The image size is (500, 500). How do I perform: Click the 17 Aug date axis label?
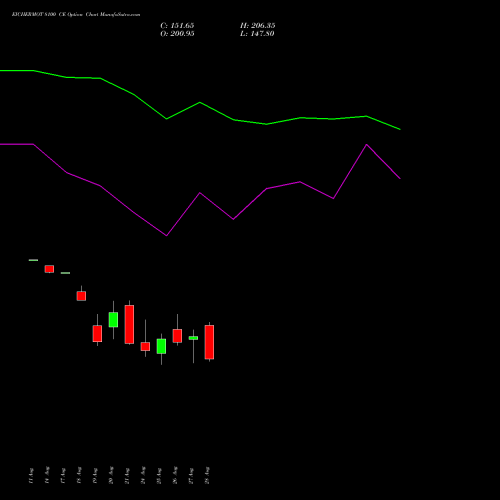coord(63,475)
